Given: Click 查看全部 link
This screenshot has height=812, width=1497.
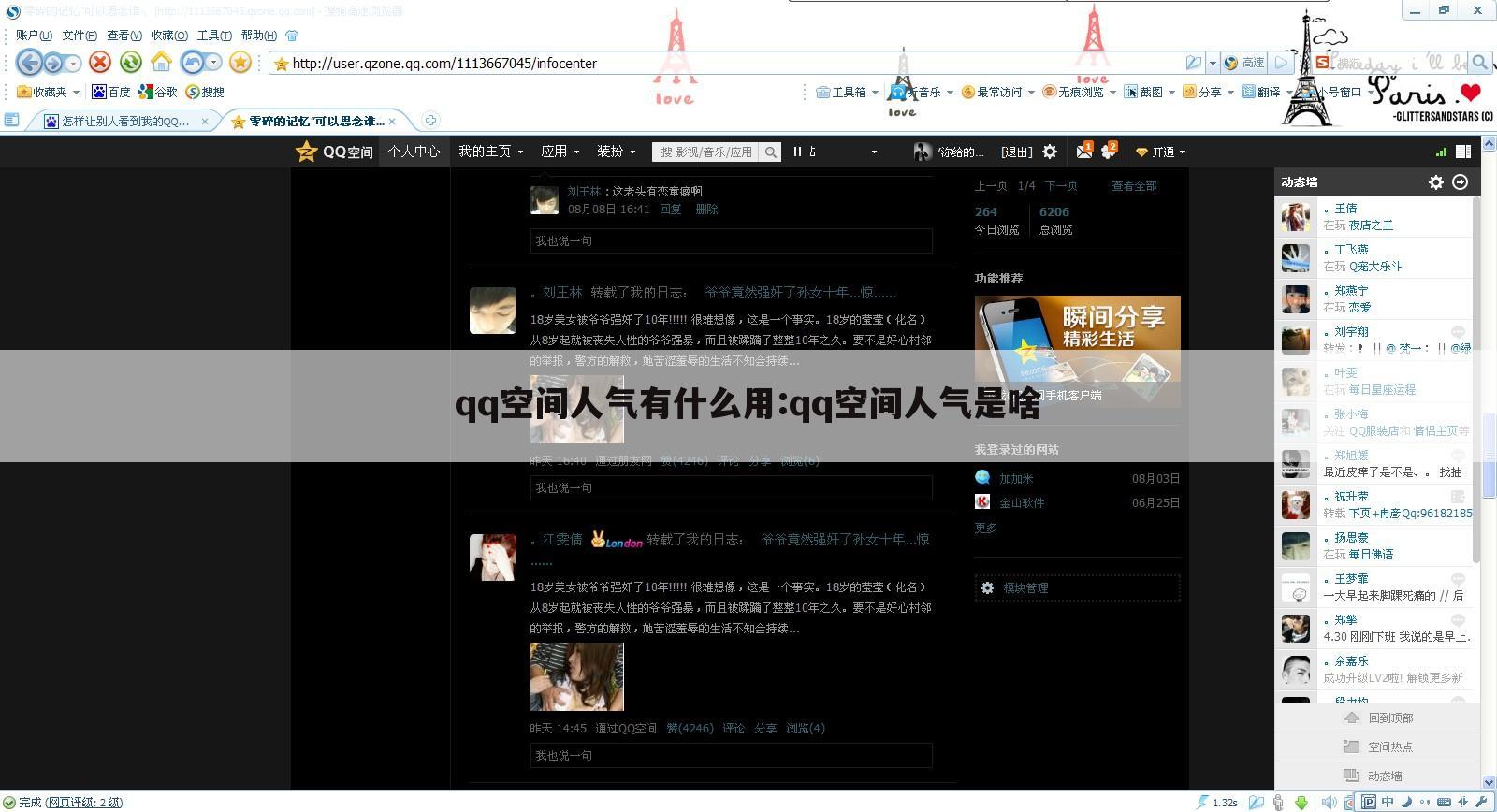Looking at the screenshot, I should tap(1134, 186).
